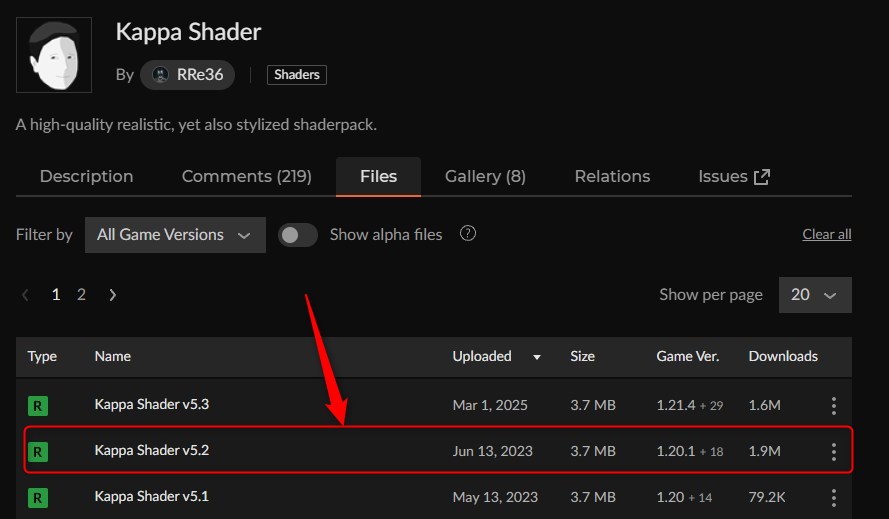This screenshot has height=519, width=889.
Task: Click the Game Ver. column header
Action: point(688,356)
